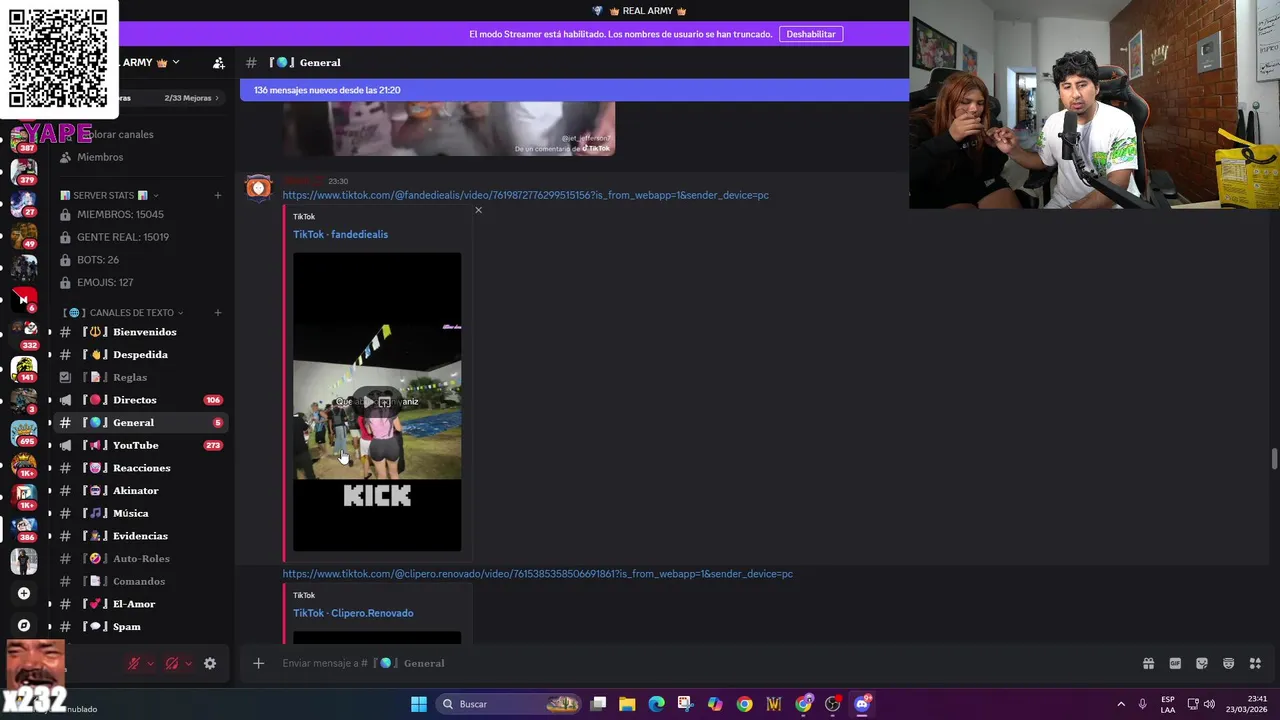The image size is (1280, 720).
Task: Open OBS Studio from taskbar
Action: pos(833,704)
